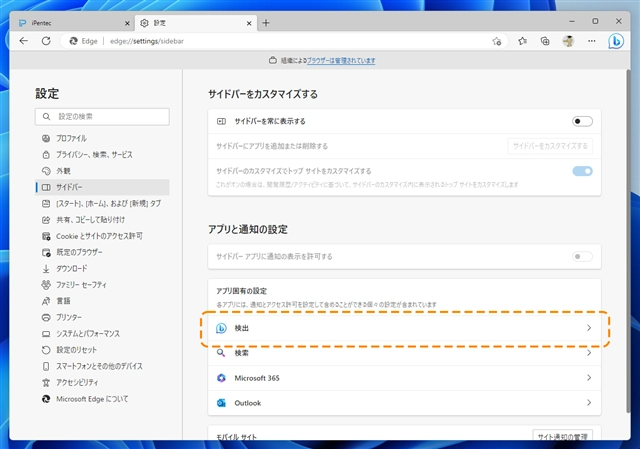This screenshot has height=449, width=640.
Task: Open [スタート]、[ホーム]、および [新規] タブ settings
Action: [102, 203]
